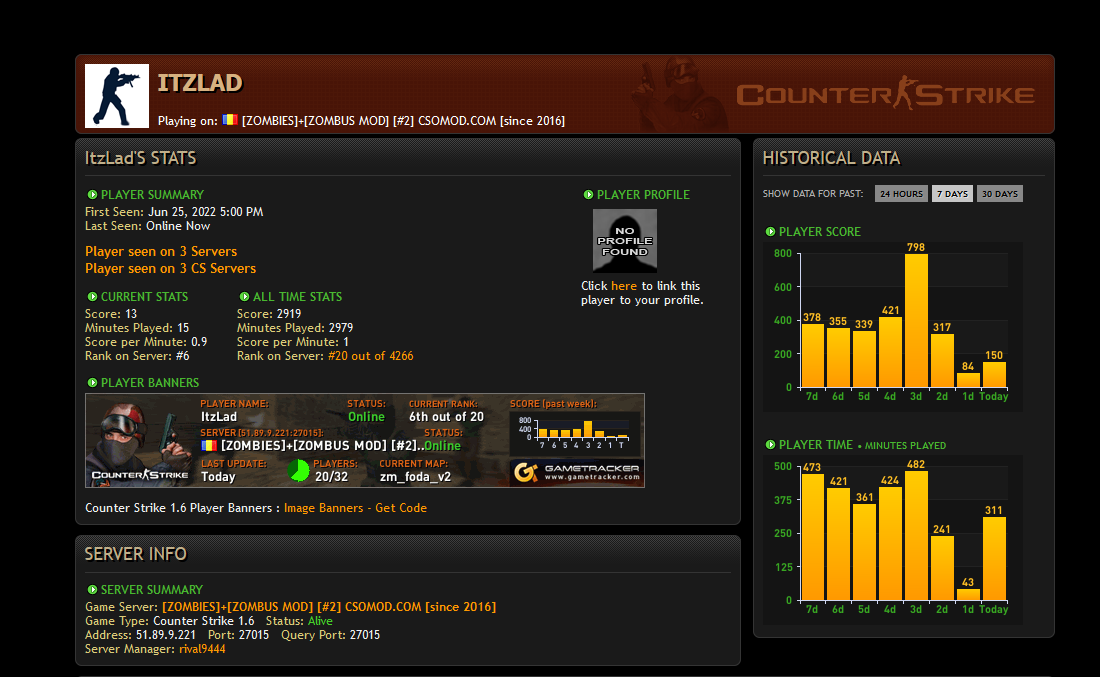Viewport: 1100px width, 677px height.
Task: Click the Counter-Strike logo in header
Action: [x=885, y=95]
